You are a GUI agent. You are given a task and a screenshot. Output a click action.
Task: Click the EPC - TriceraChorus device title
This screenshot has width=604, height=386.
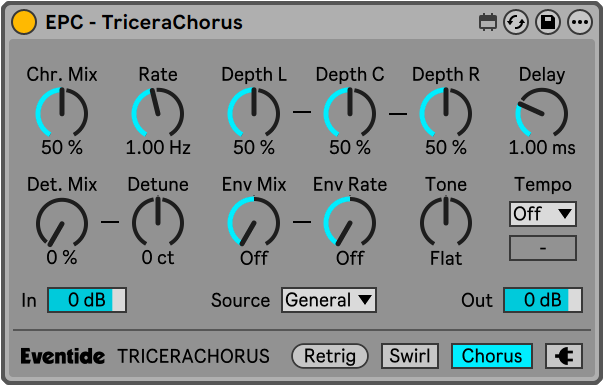coord(144,22)
